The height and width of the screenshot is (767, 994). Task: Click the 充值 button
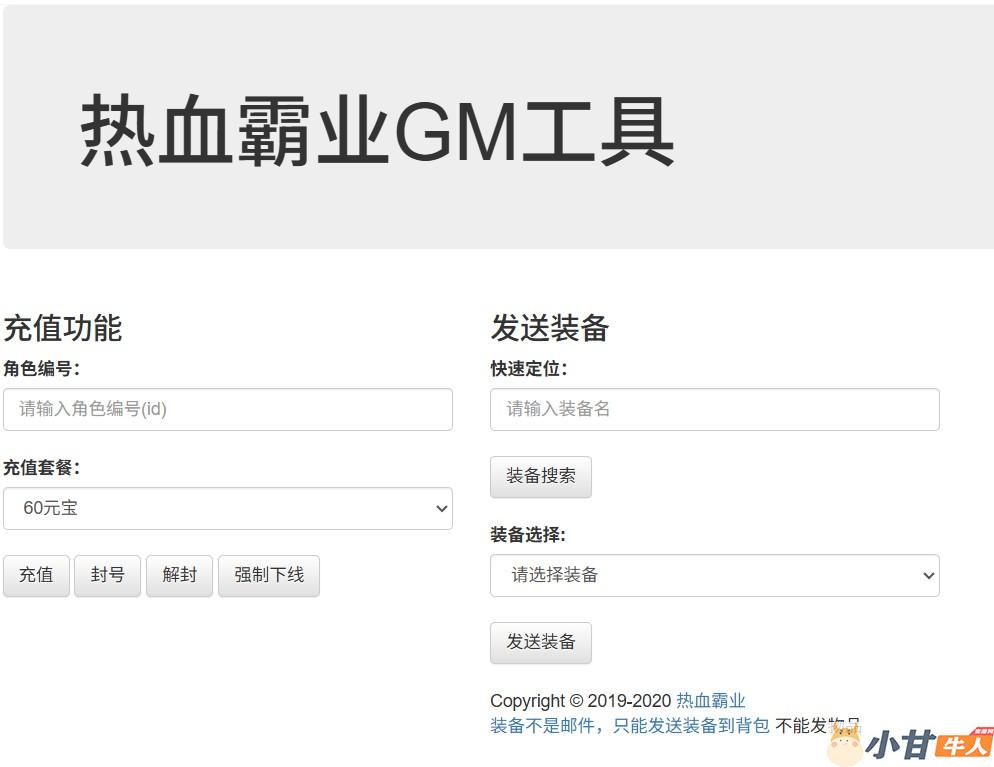click(x=36, y=576)
